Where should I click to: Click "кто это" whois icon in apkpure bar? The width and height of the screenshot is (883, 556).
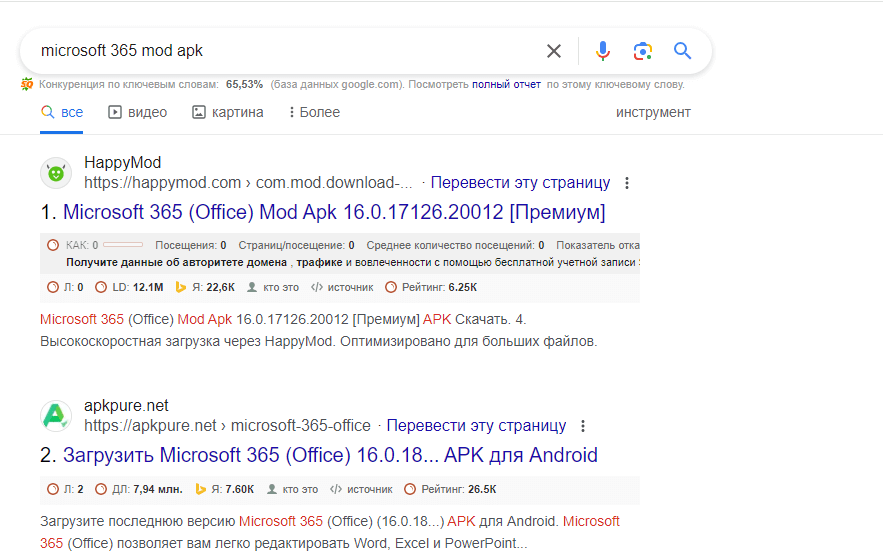[x=291, y=490]
